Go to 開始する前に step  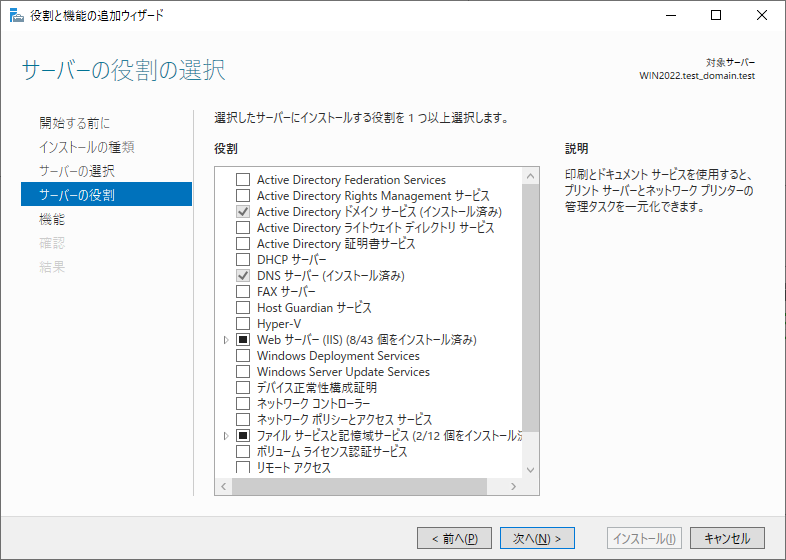coord(74,123)
